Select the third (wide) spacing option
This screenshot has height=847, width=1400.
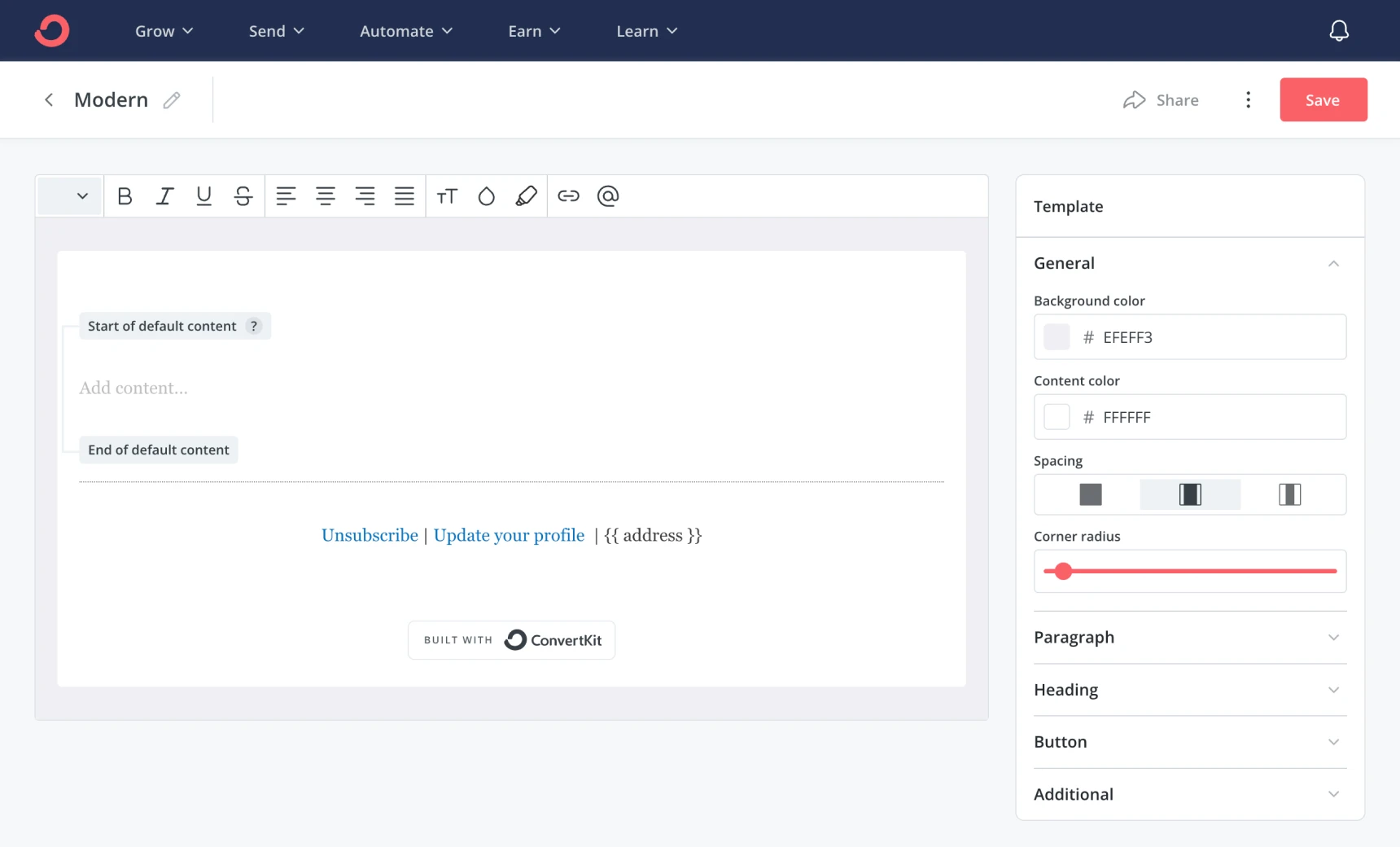point(1289,494)
